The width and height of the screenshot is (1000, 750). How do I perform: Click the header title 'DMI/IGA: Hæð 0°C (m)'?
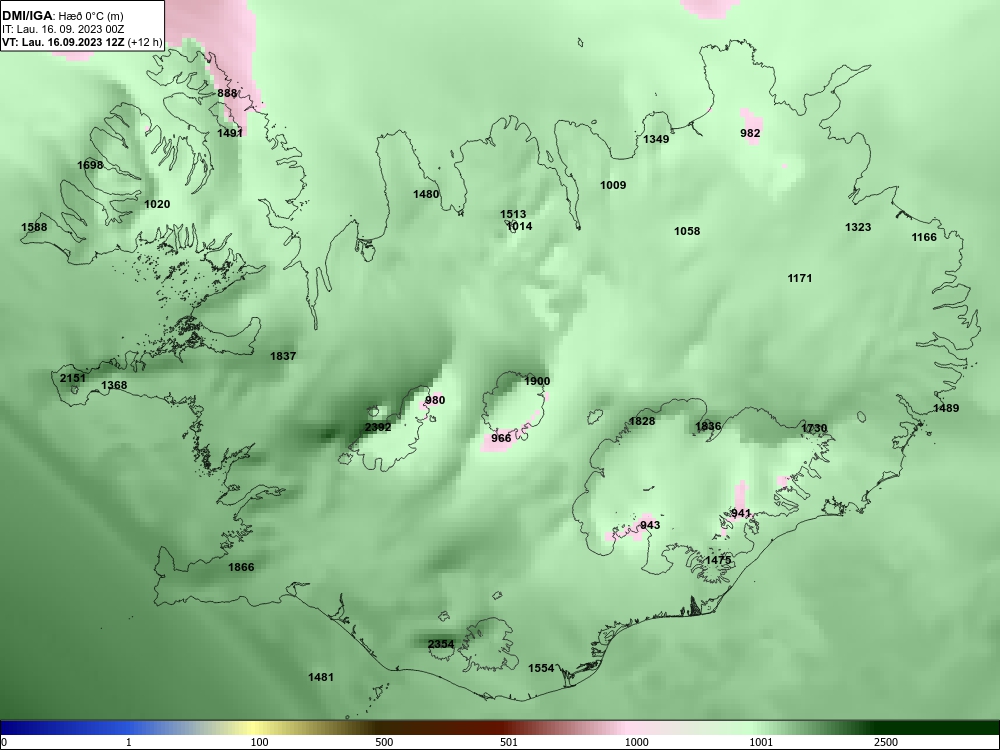62,15
